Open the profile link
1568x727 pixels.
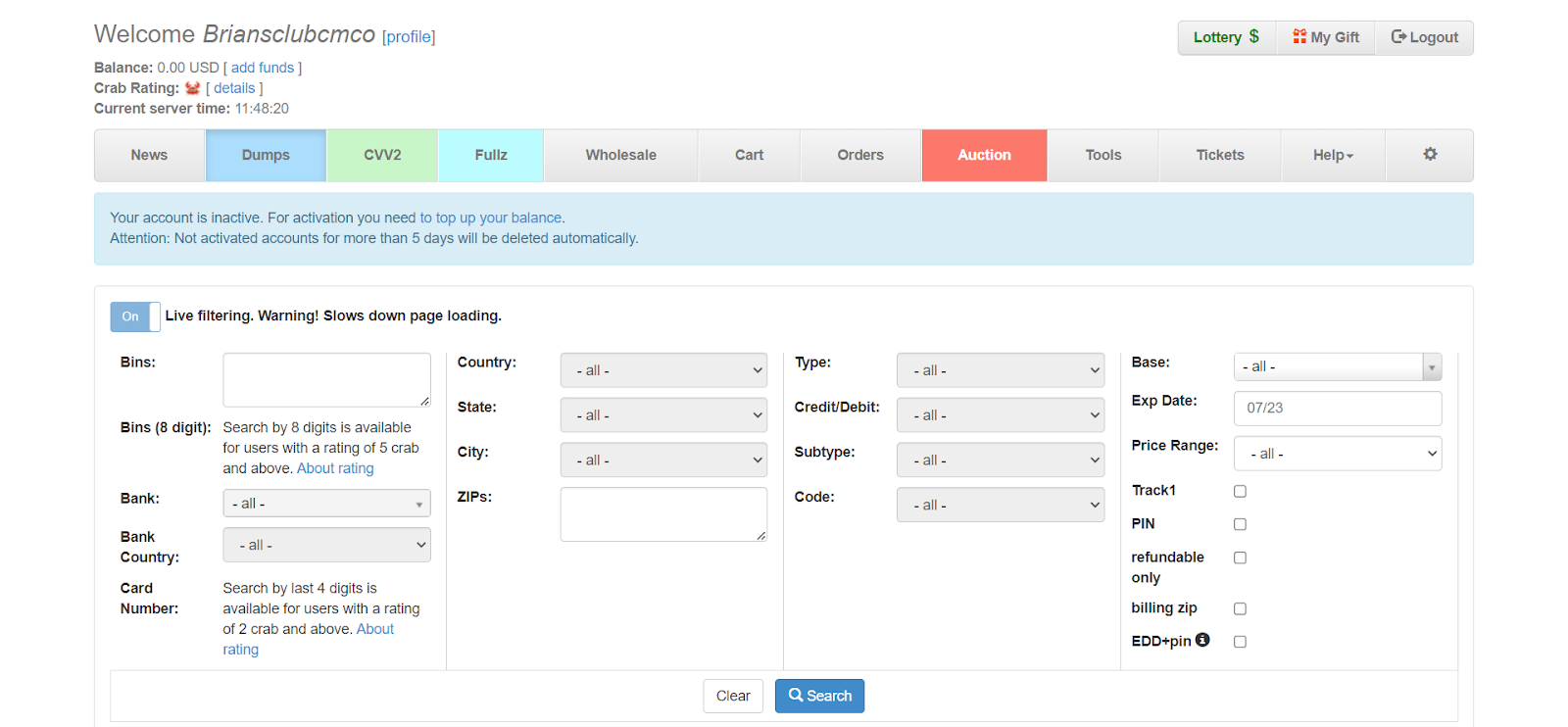pyautogui.click(x=409, y=37)
